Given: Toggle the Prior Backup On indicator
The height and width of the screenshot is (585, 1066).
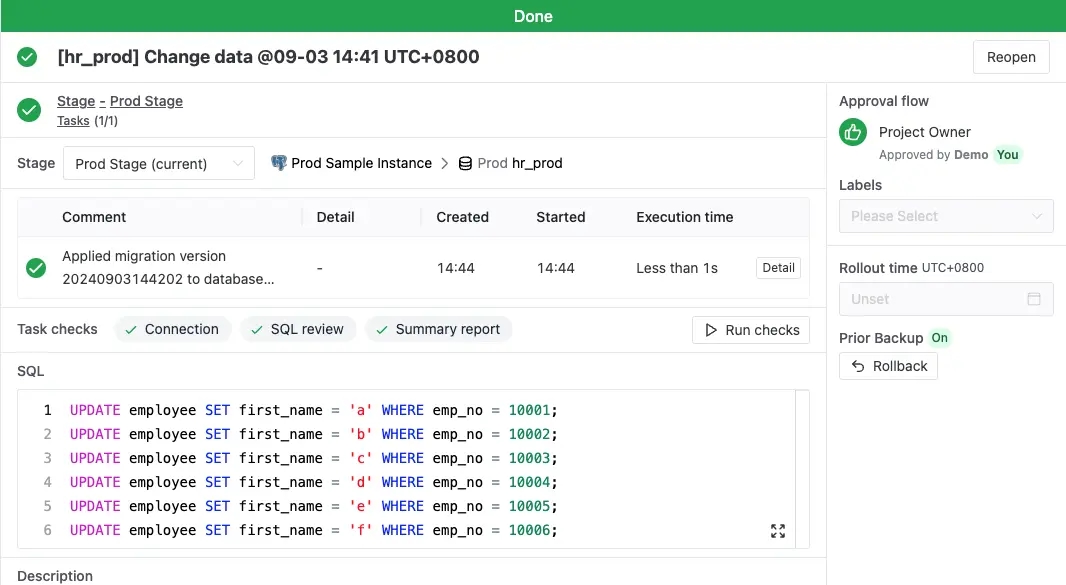Looking at the screenshot, I should tap(940, 338).
